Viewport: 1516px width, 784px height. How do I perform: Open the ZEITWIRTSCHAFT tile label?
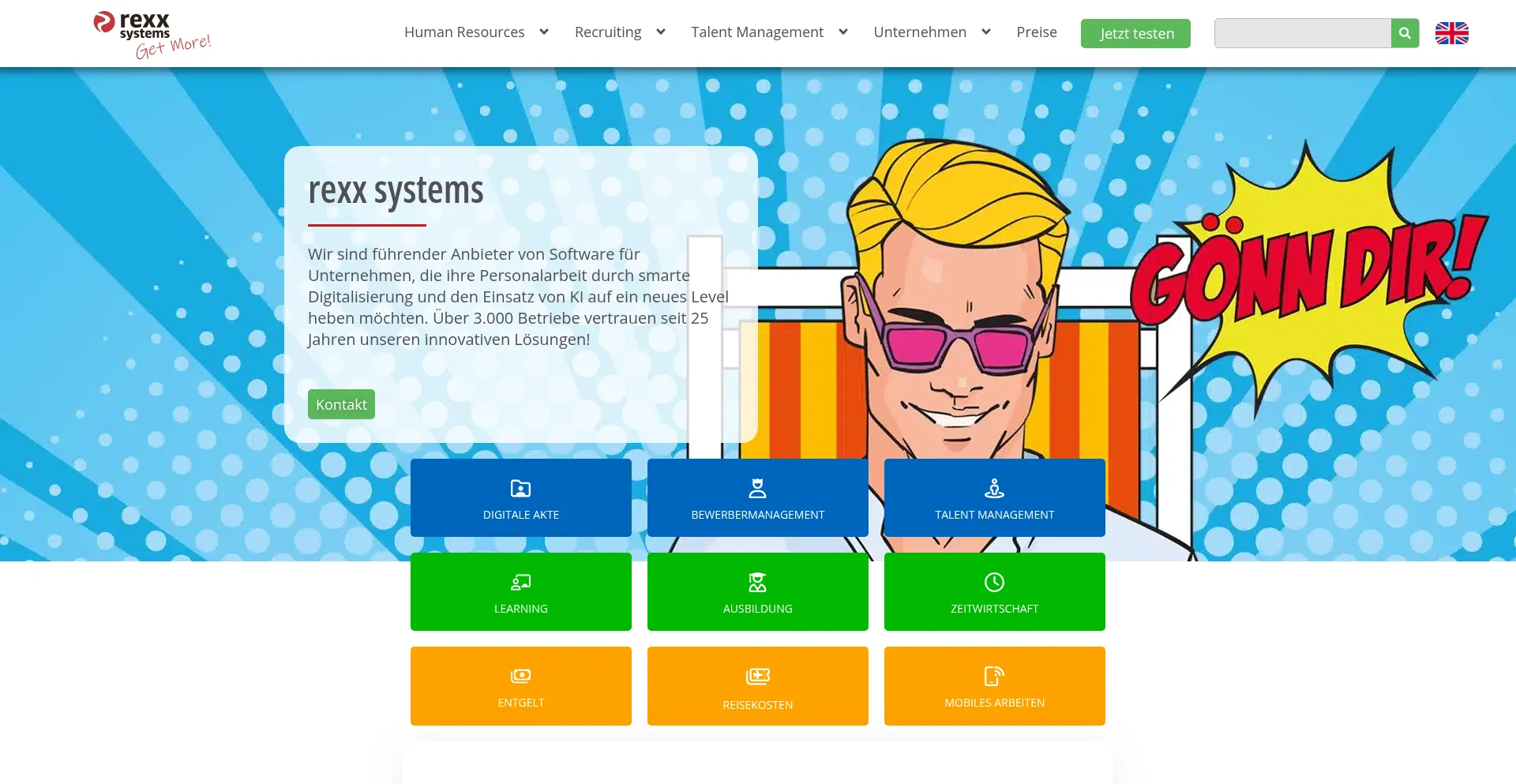click(995, 609)
